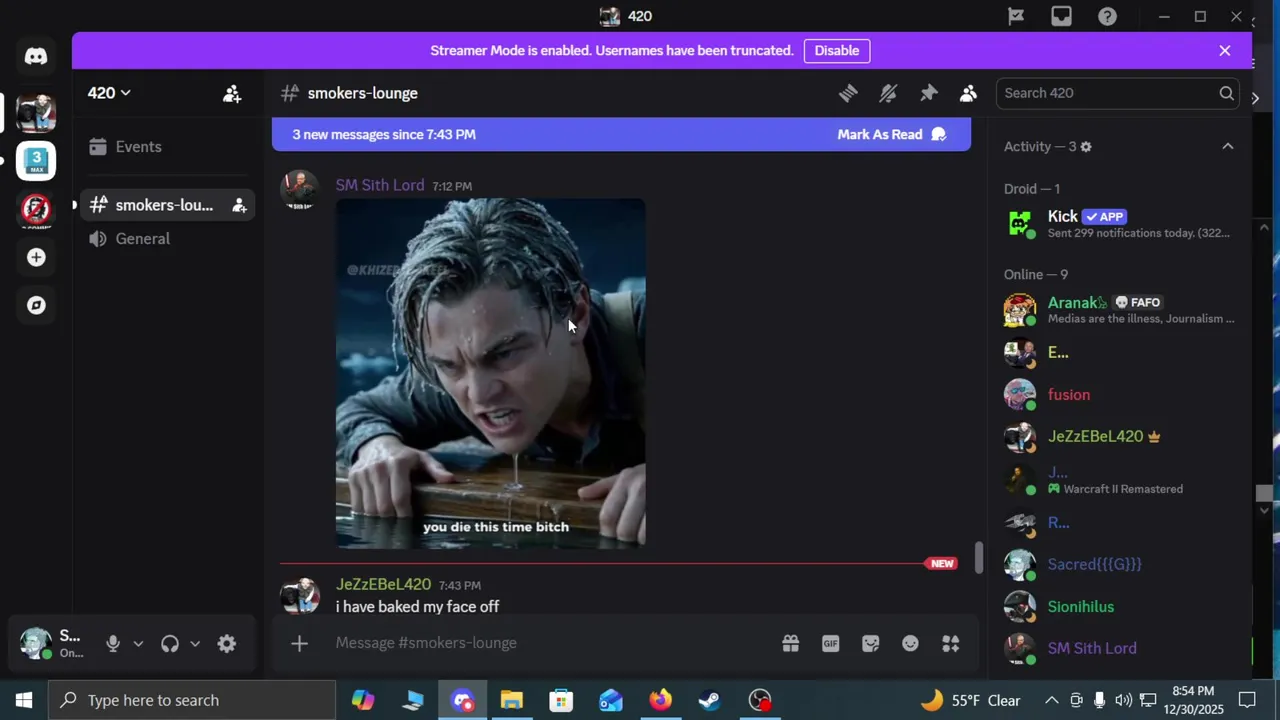Click the Message #smokers-lounge input field
Screen dimensions: 1280x720
550,643
